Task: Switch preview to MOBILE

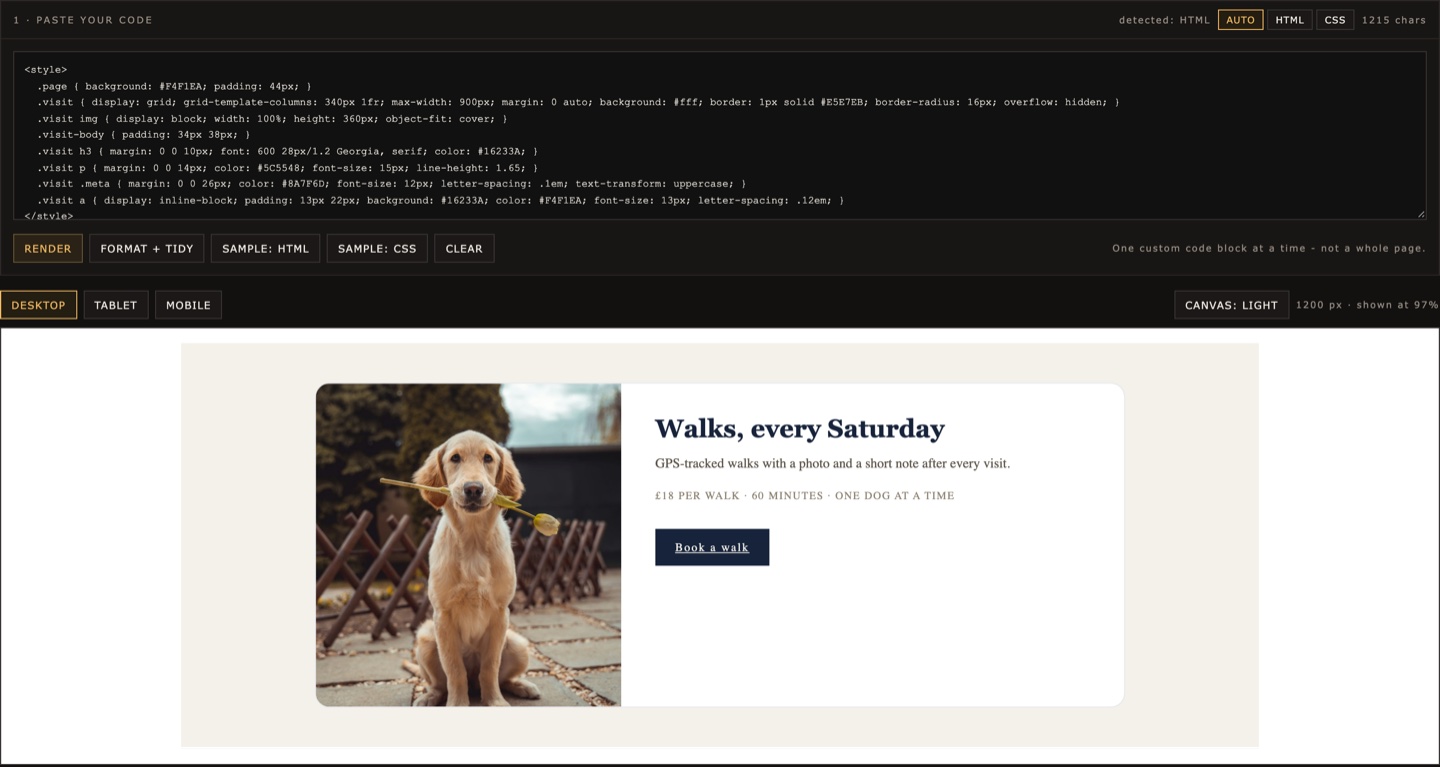Action: 188,305
